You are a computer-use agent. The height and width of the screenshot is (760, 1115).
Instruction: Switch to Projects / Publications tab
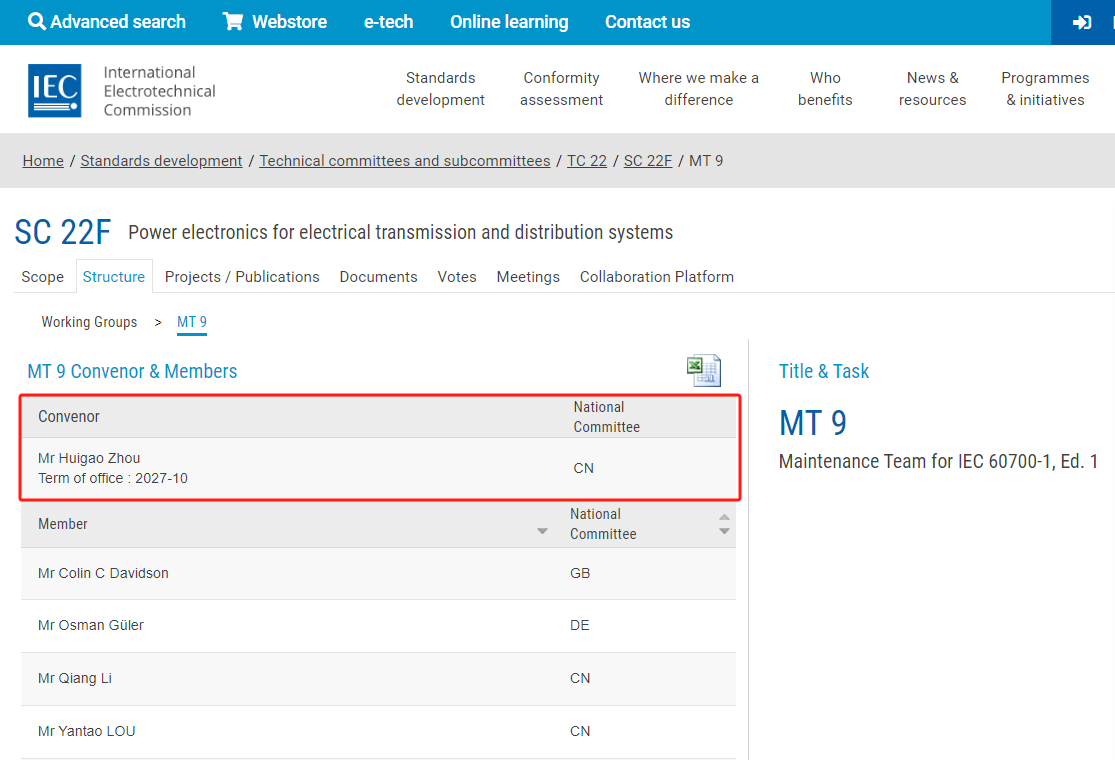tap(242, 277)
